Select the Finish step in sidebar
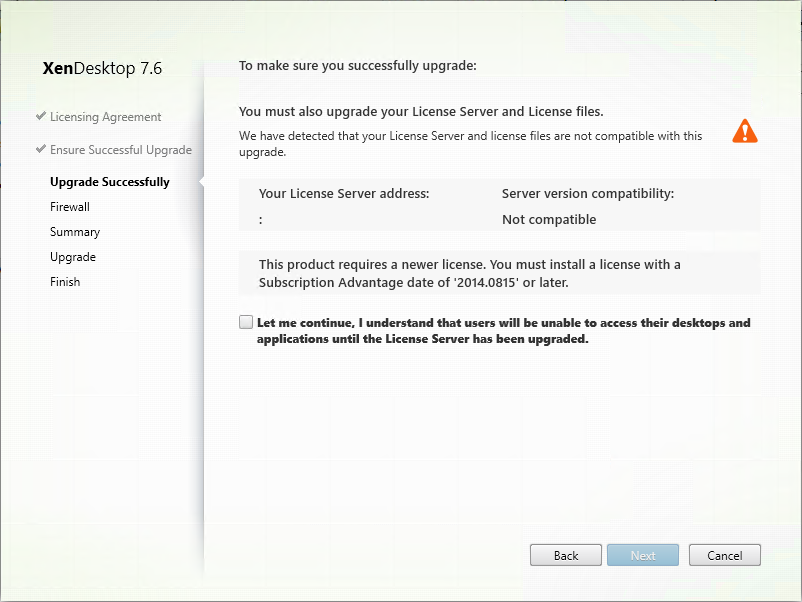Screen dimensions: 802x602 (65, 282)
